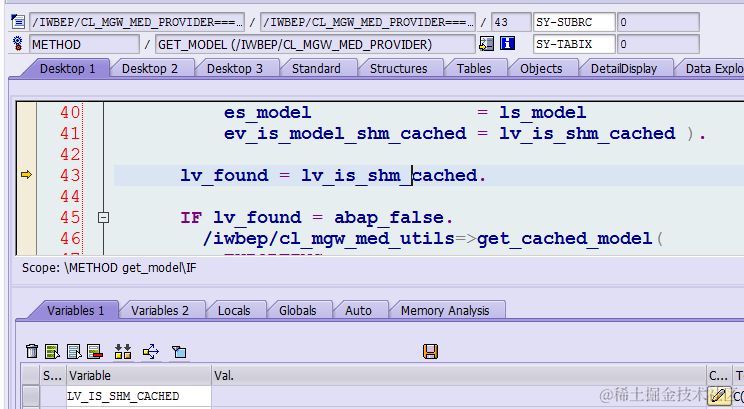Set breakpoint in margin at line 45
Image resolution: width=744 pixels, height=409 pixels.
click(26, 217)
